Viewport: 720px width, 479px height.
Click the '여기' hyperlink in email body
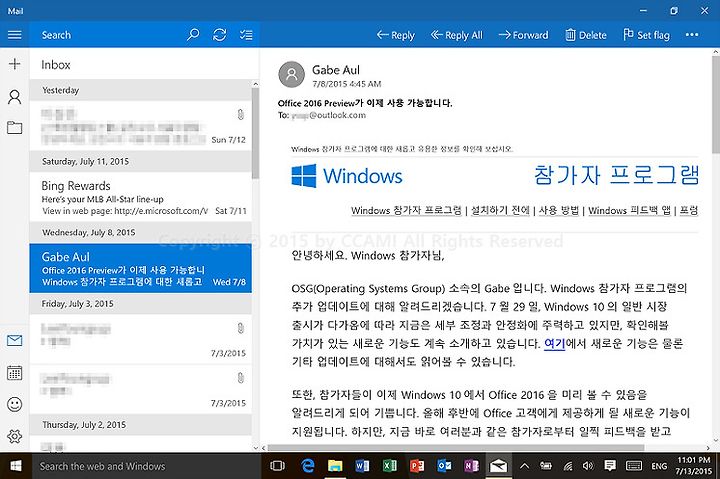pos(554,343)
